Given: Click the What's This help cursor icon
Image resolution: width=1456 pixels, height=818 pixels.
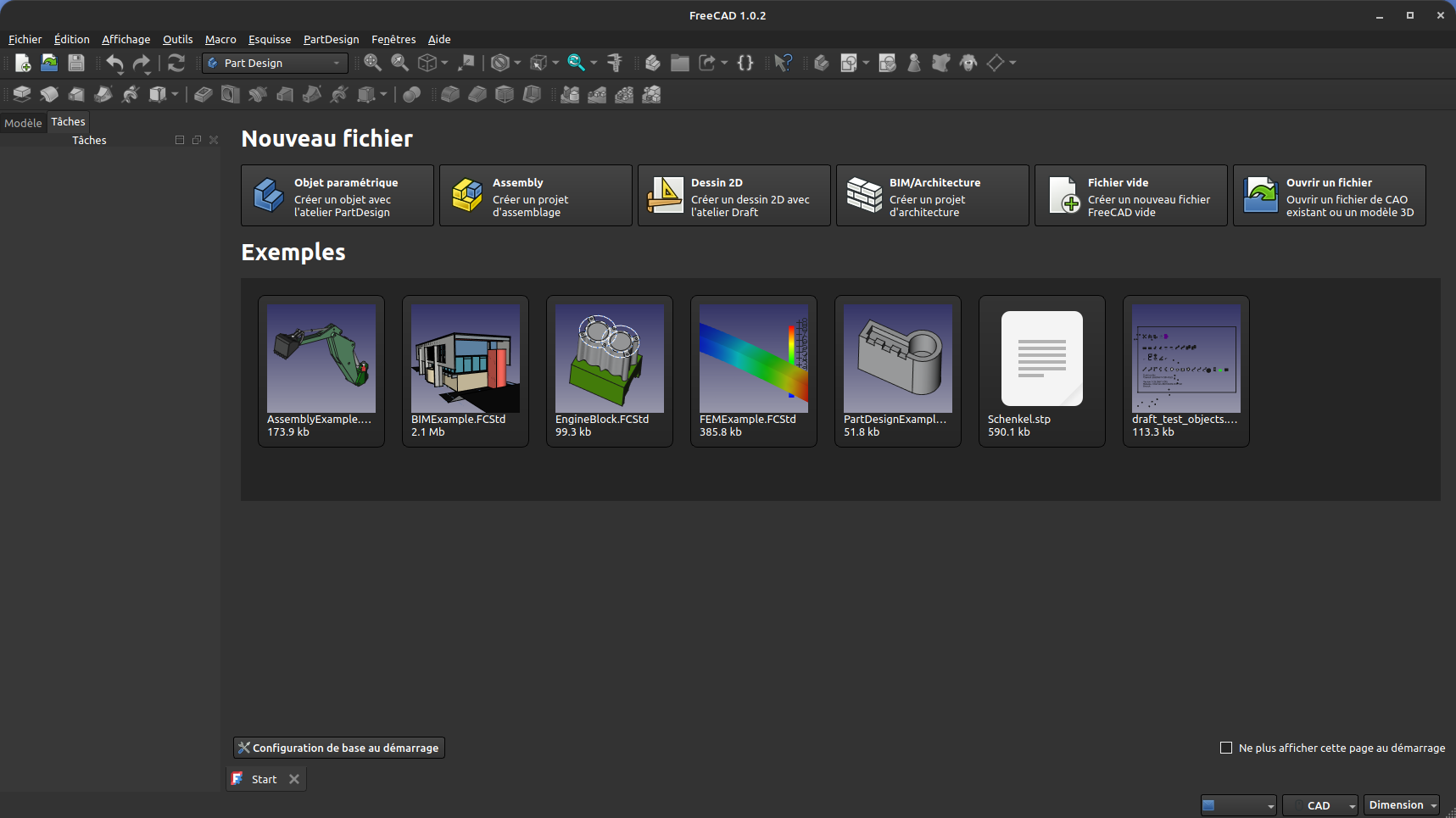Looking at the screenshot, I should 783,63.
